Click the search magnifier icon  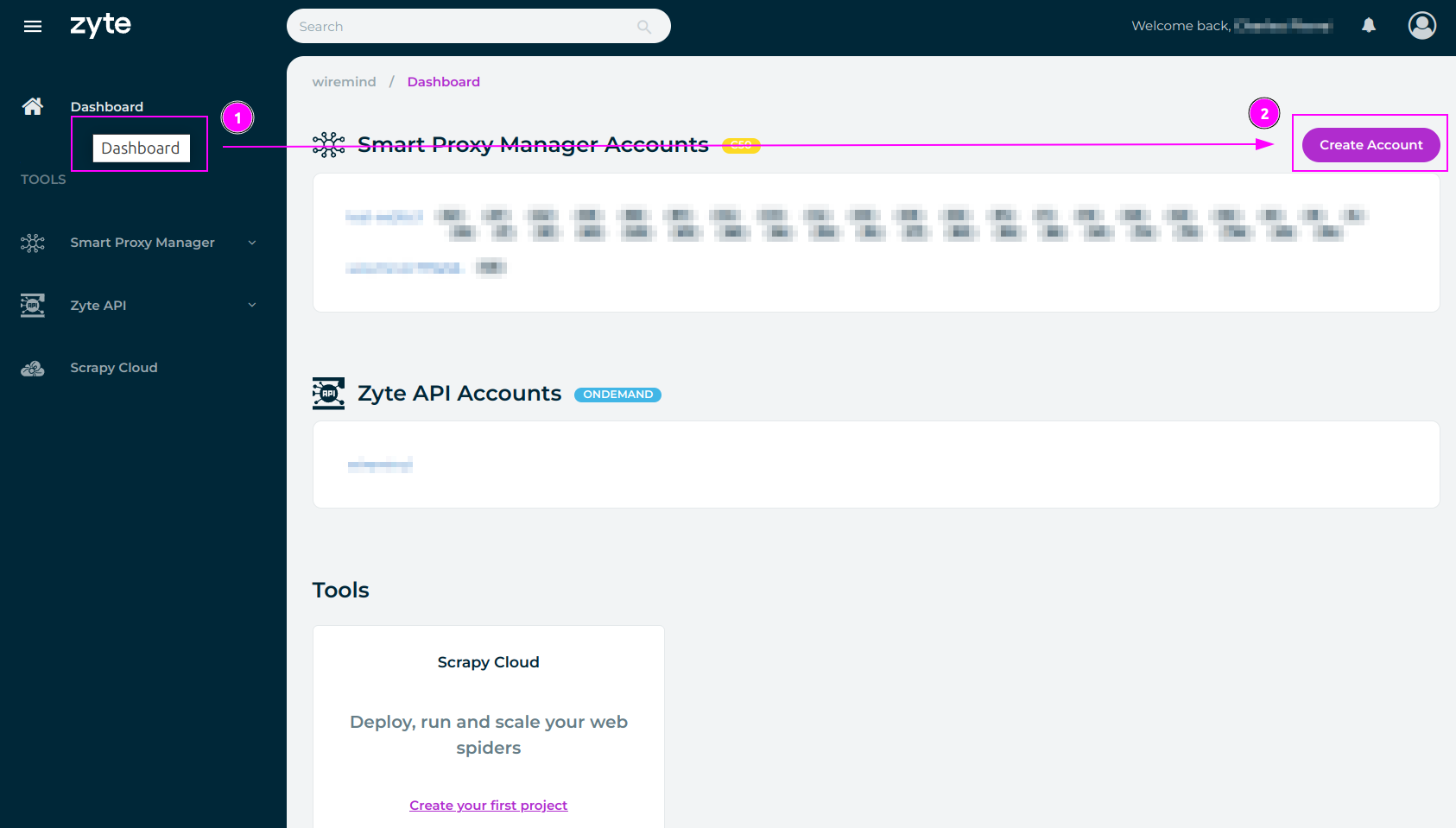[644, 27]
